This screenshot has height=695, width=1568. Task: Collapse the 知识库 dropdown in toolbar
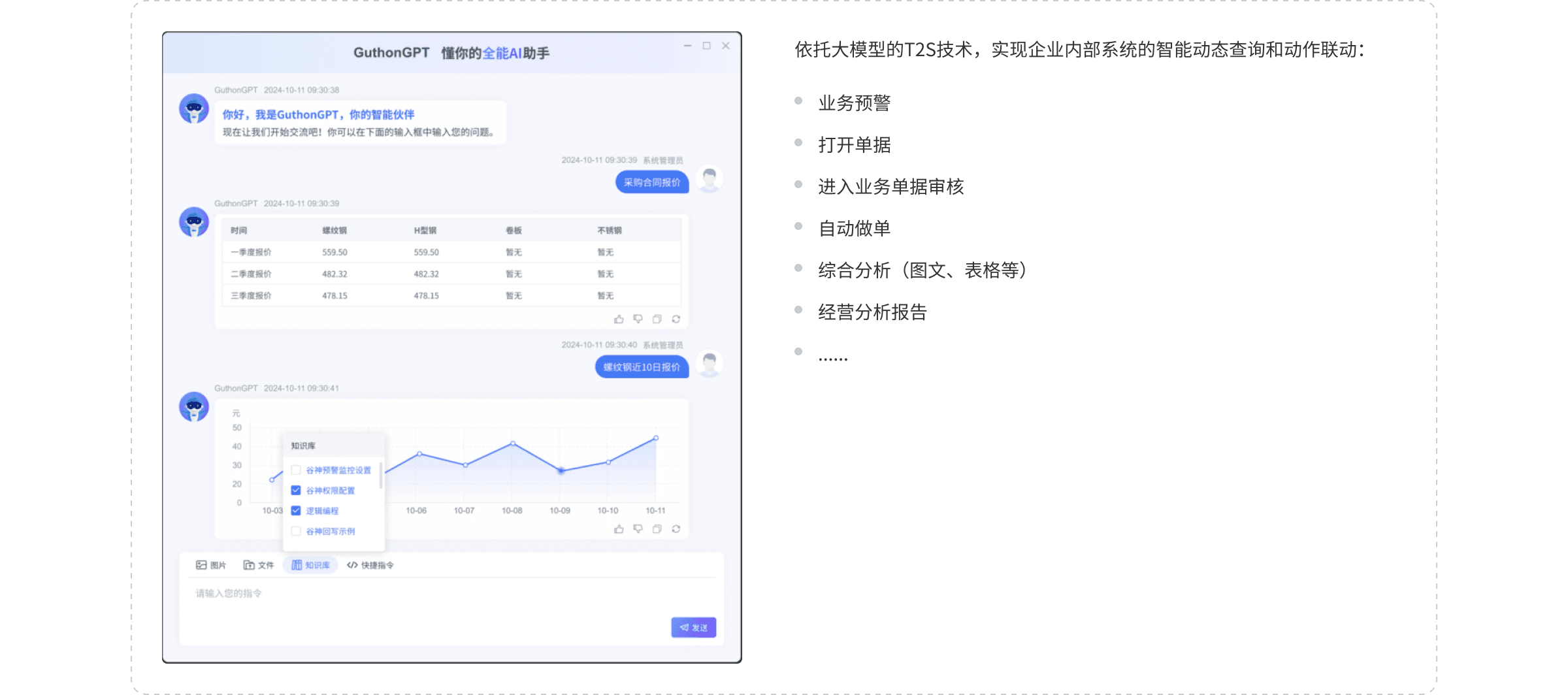click(x=310, y=565)
